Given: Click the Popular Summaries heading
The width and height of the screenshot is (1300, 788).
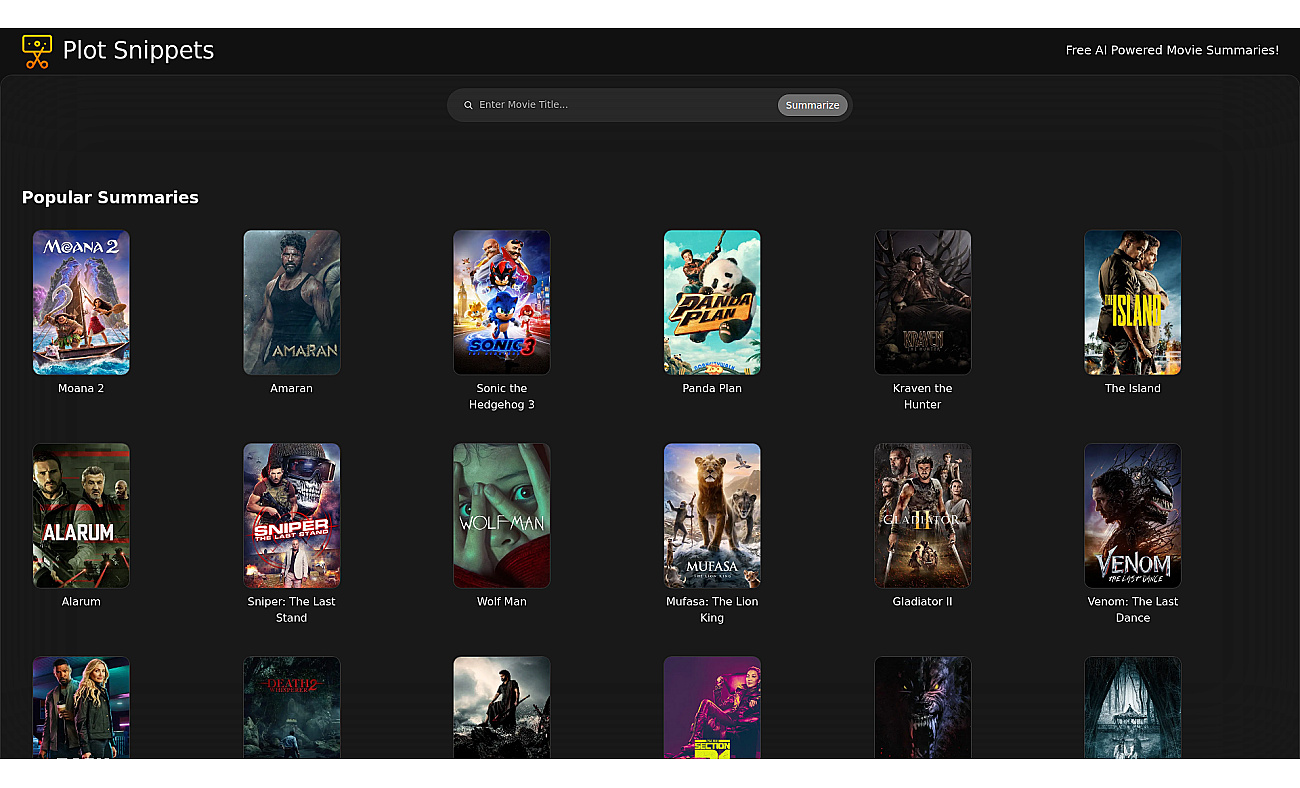Looking at the screenshot, I should [110, 197].
